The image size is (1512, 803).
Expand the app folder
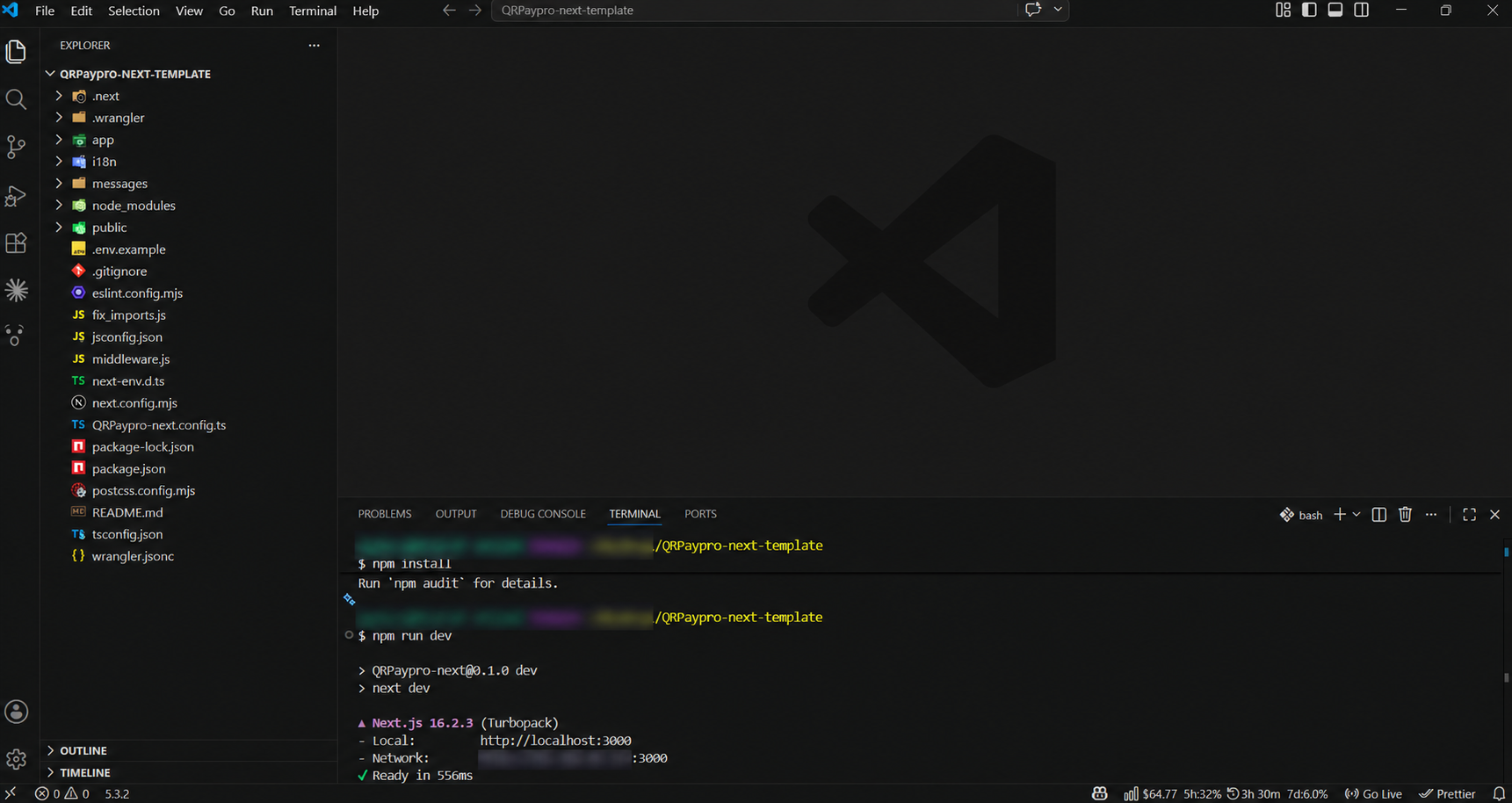tap(59, 140)
